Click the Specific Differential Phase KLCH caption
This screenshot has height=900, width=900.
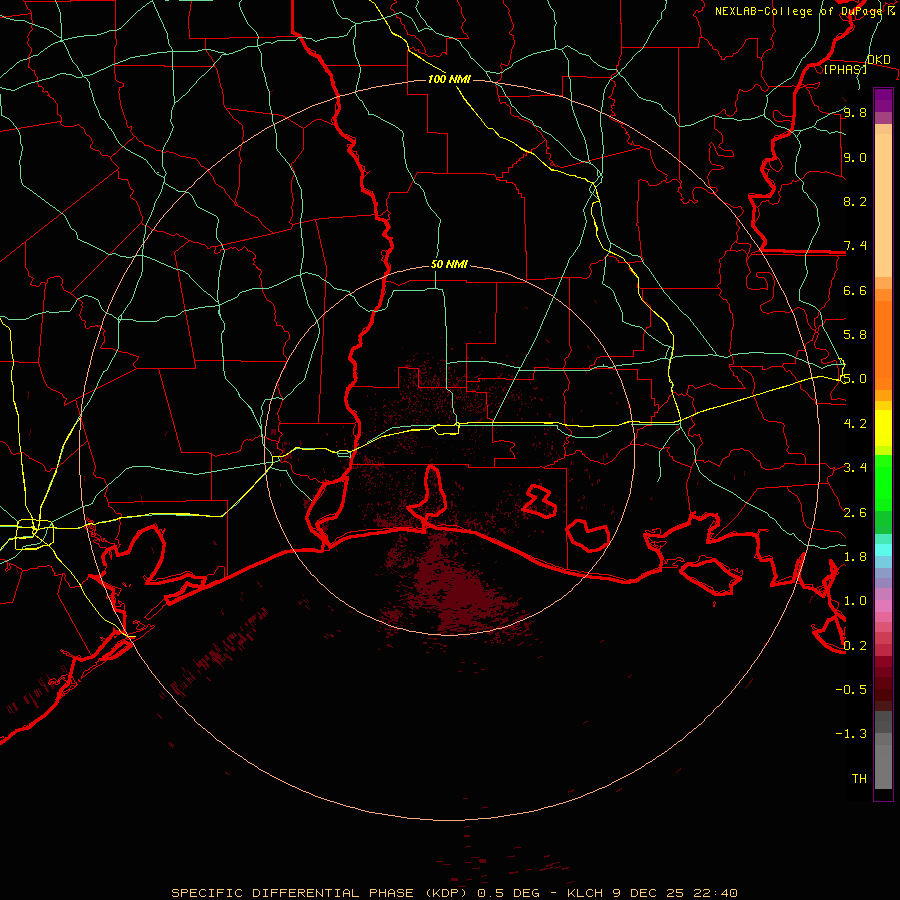pos(454,893)
